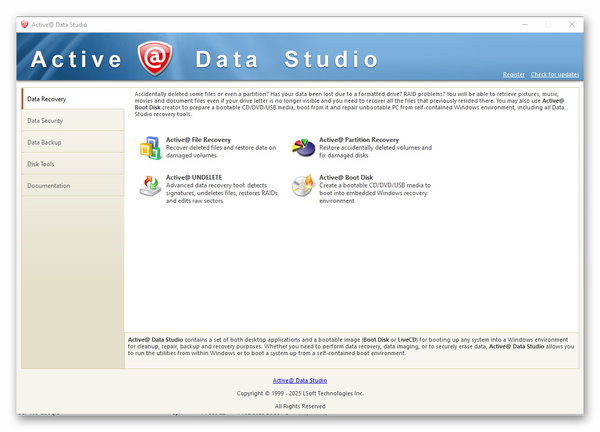Open the Data Backup tab
Screen dimensions: 600x432
click(x=73, y=142)
